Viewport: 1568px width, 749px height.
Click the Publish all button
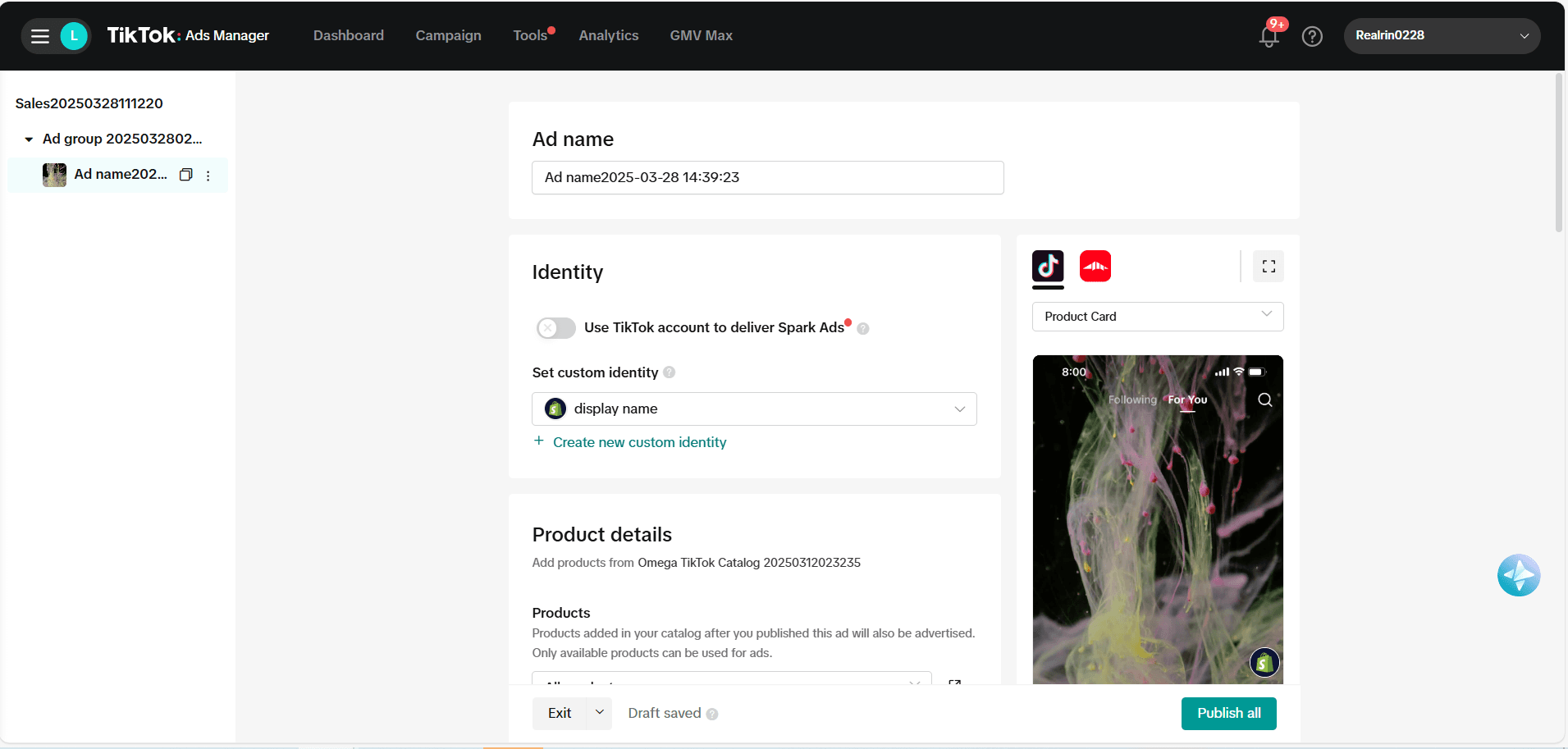(1228, 713)
